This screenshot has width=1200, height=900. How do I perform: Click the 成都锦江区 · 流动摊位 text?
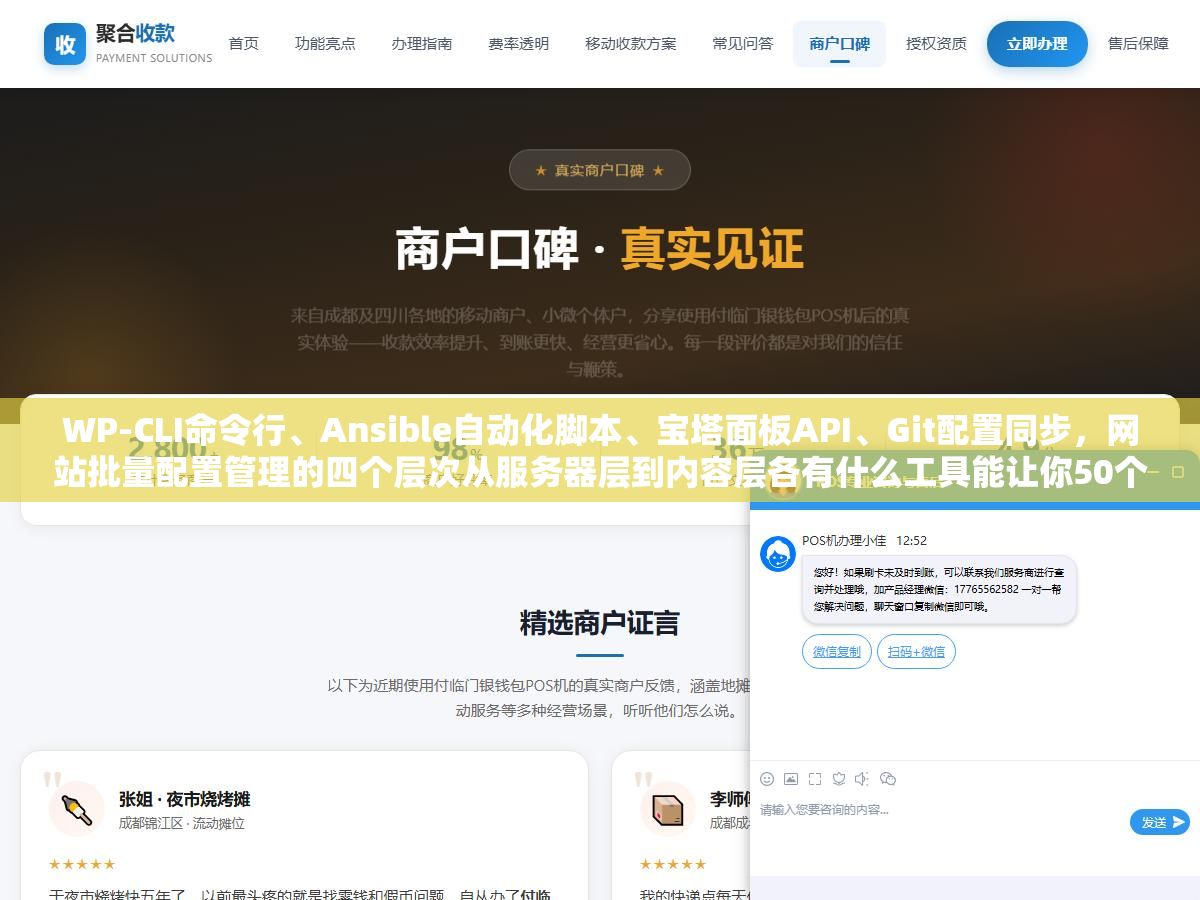(x=182, y=824)
